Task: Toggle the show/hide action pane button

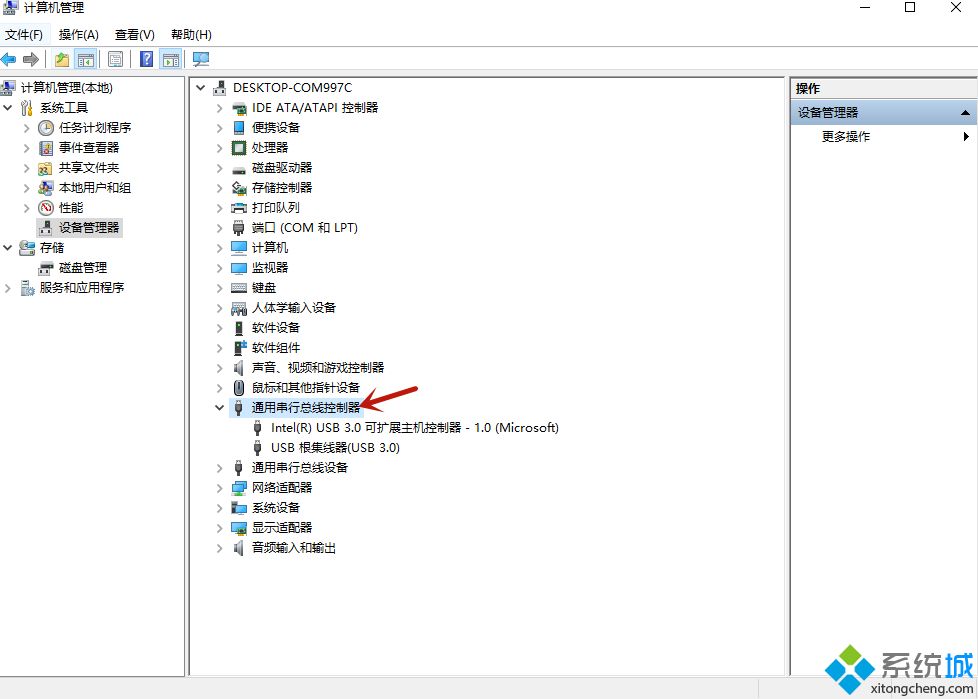Action: (170, 59)
